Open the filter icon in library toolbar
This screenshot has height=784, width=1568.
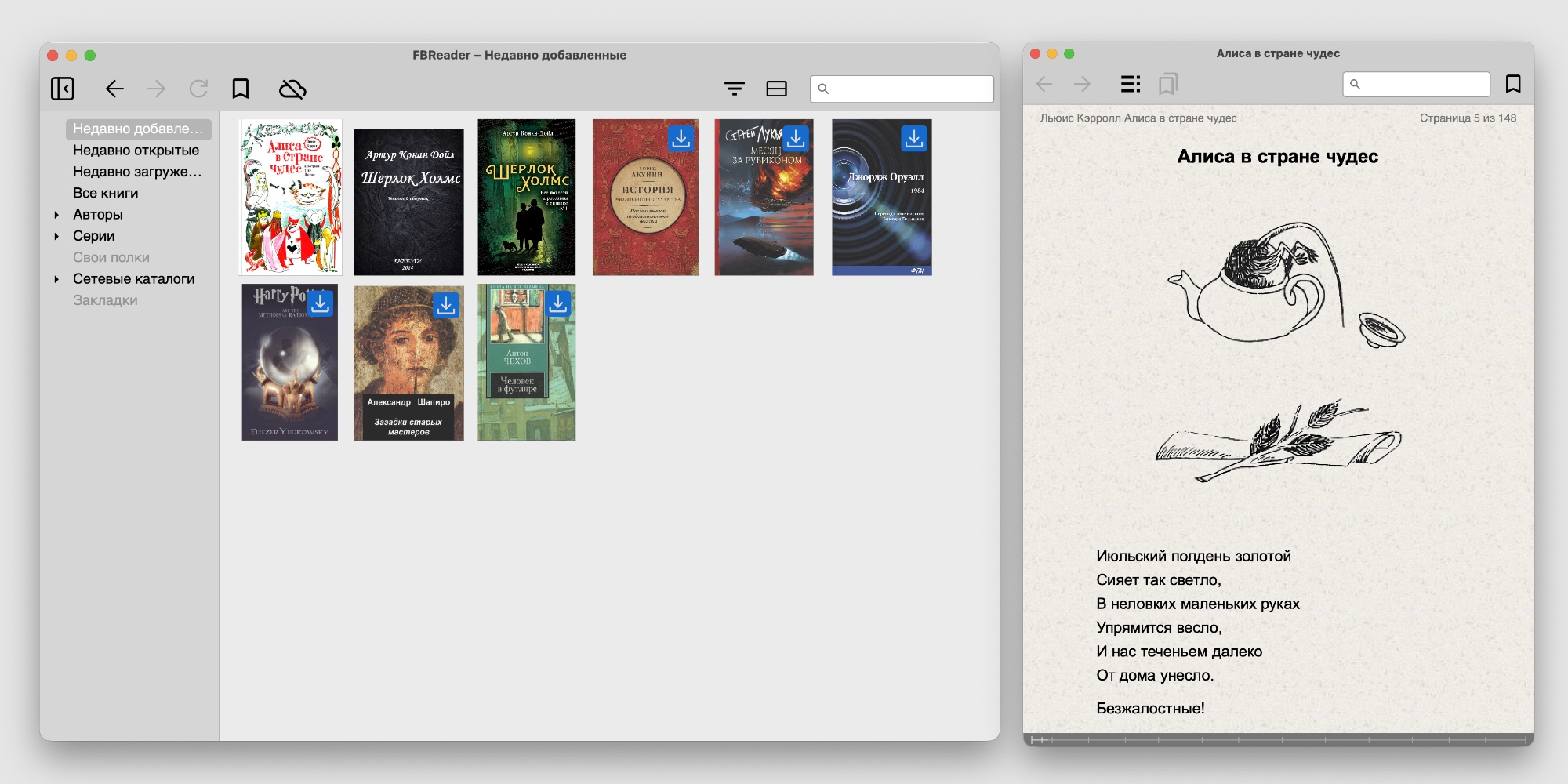click(x=735, y=89)
